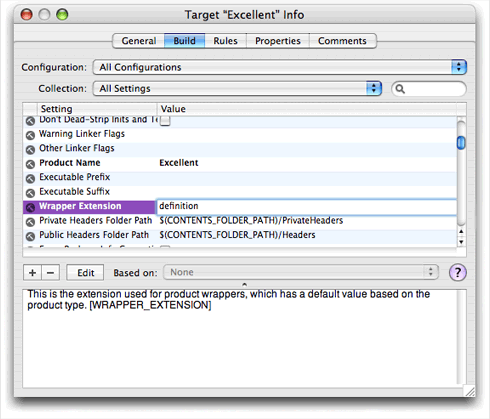Click the icon beside Warning Linker Flags

(x=30, y=135)
